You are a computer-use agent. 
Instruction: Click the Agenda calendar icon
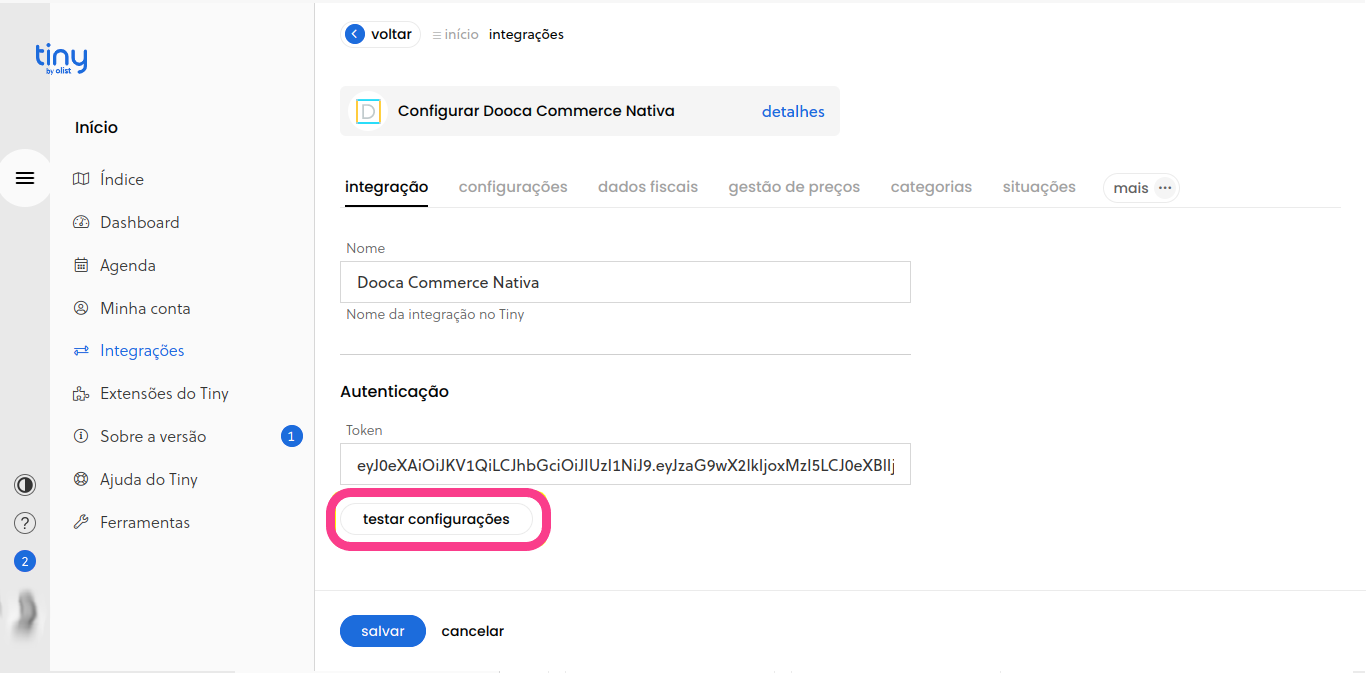coord(81,265)
